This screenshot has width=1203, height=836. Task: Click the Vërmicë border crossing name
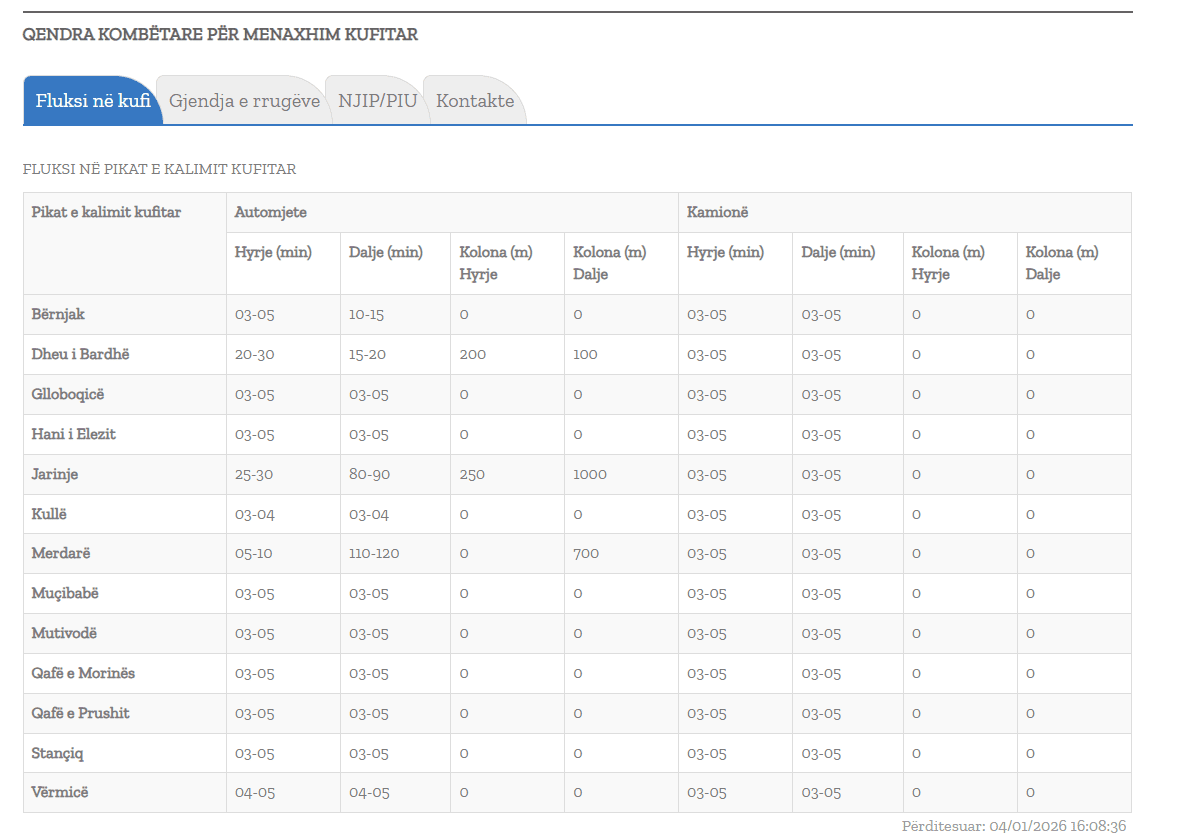[x=60, y=792]
